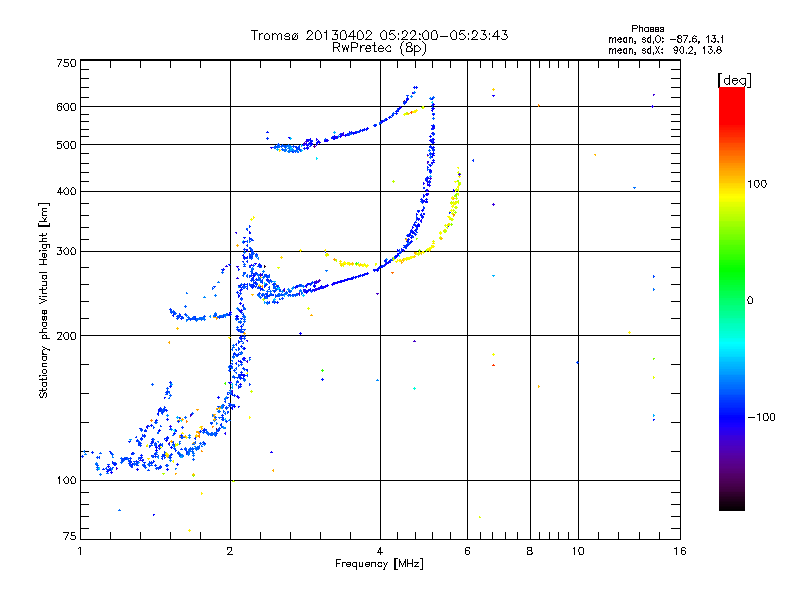800x600 pixels.
Task: Click the 'RwPretec (8p)' subtitle
Action: (x=379, y=48)
